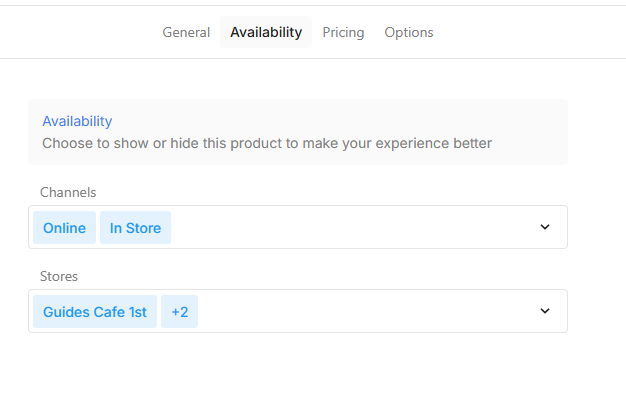Expand the Stores dropdown chevron
The image size is (626, 406).
pyautogui.click(x=545, y=311)
